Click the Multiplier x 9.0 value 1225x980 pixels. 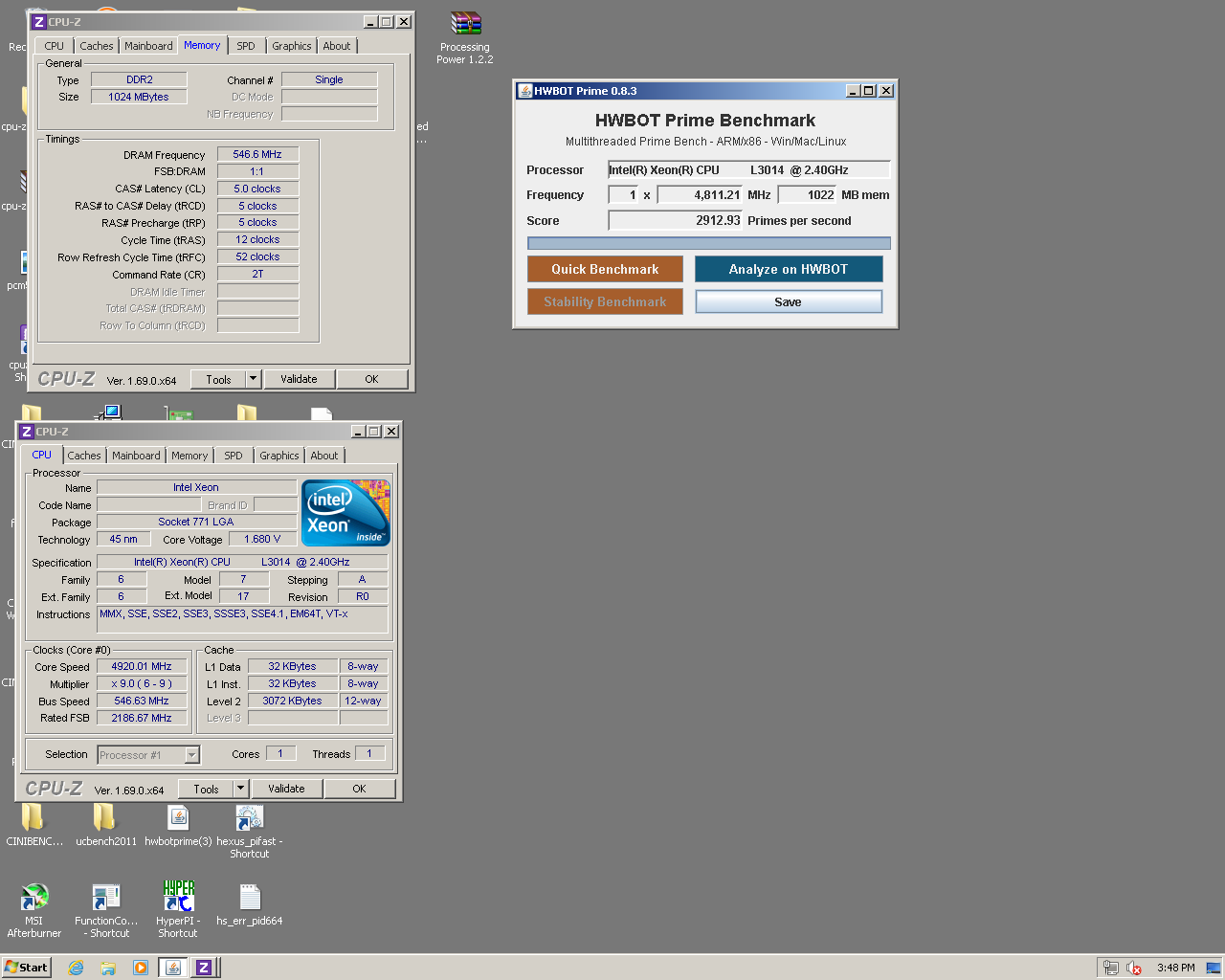click(x=142, y=683)
